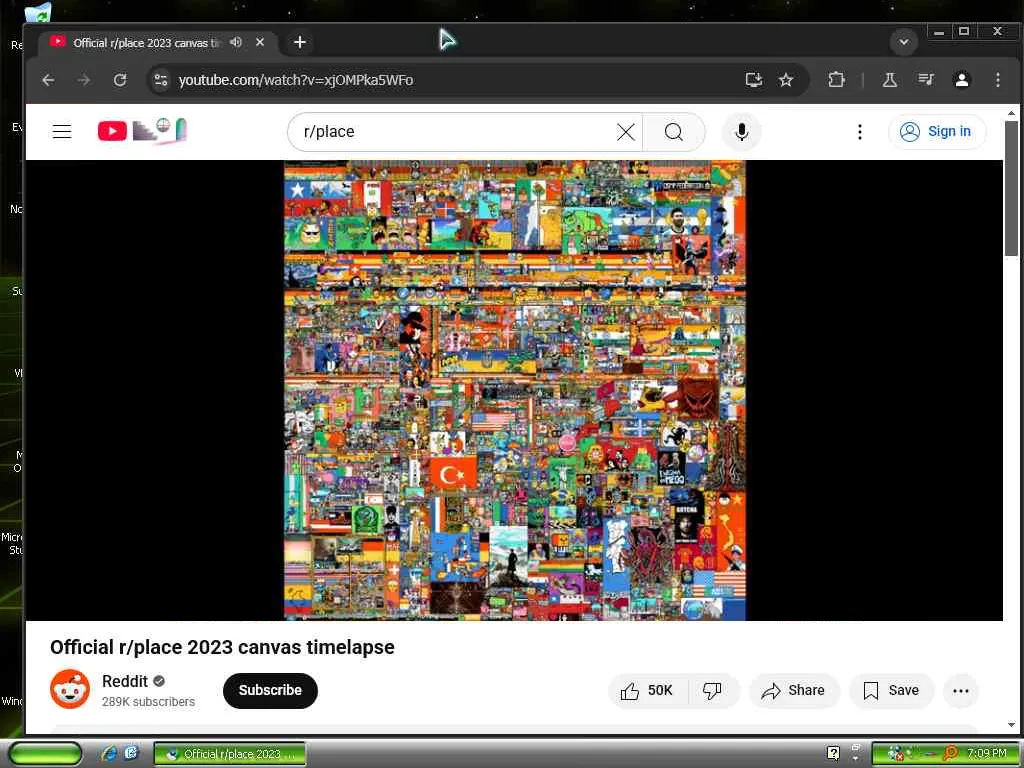Screen dimensions: 1024x768
Task: Click the page's vertical scrollbar thumb
Action: point(1011,188)
